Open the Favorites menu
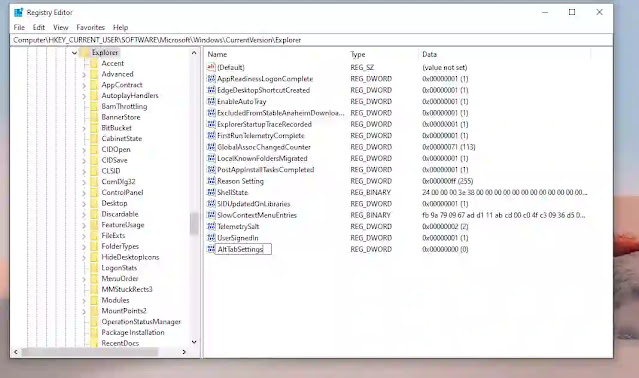The image size is (639, 378). click(x=90, y=27)
